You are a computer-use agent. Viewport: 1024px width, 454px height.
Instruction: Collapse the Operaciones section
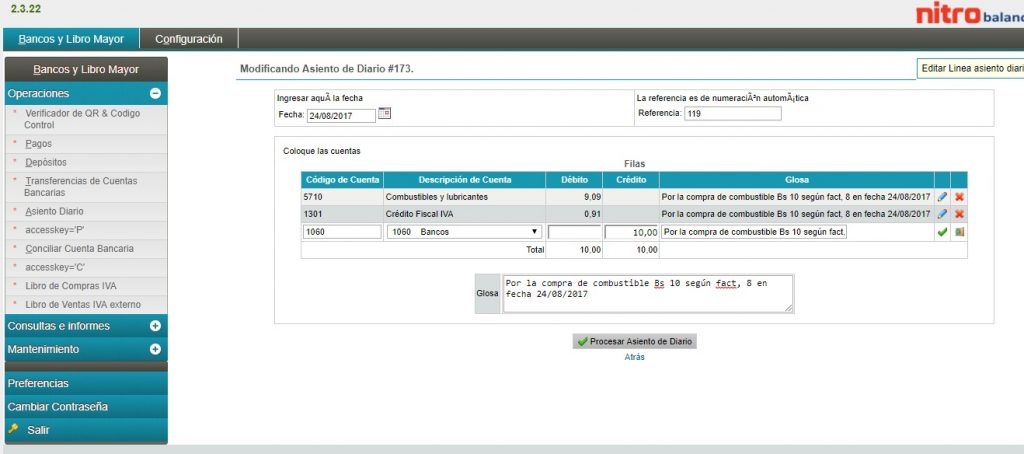[155, 93]
